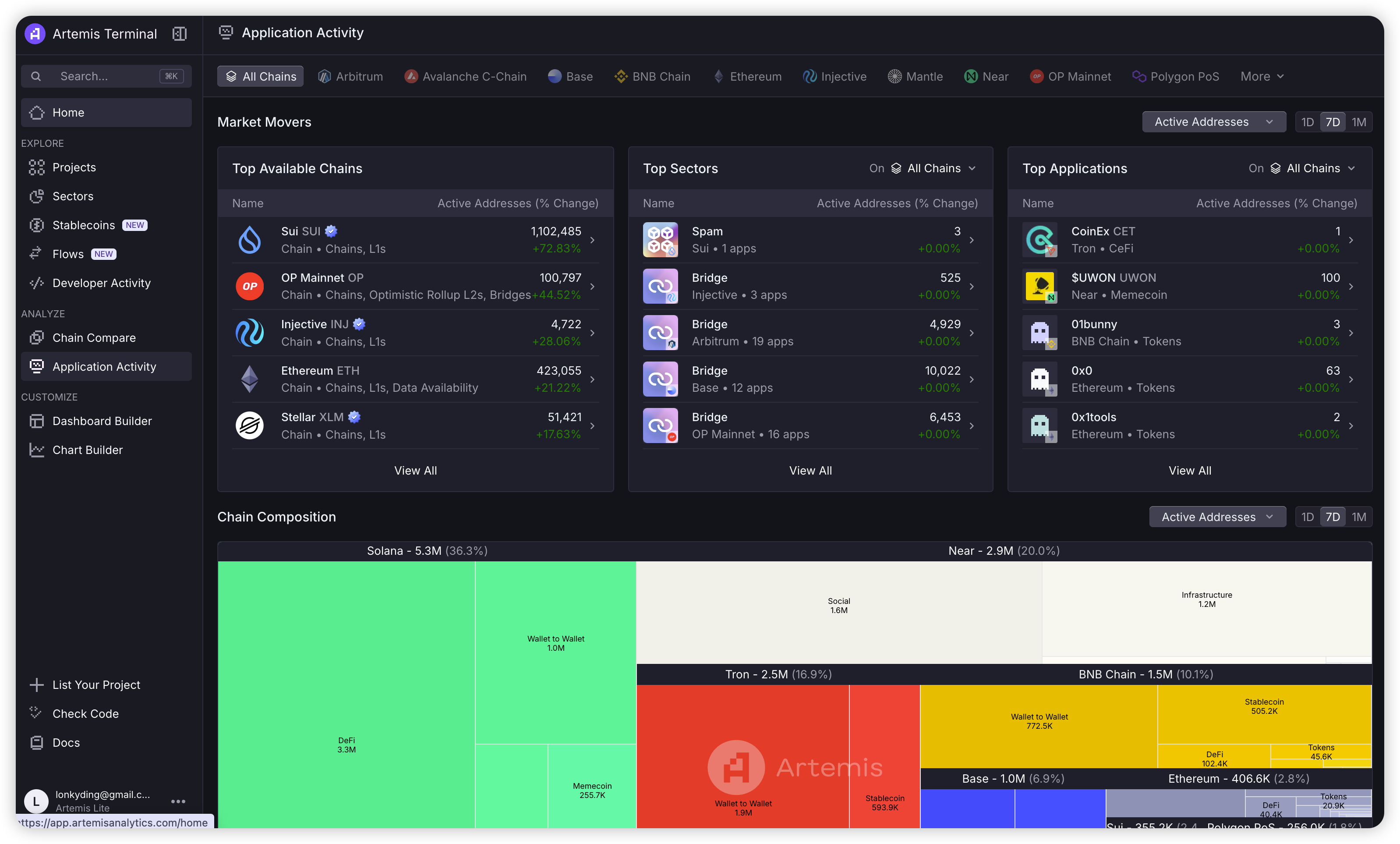
Task: Click the Sui chain droplet logo
Action: click(249, 240)
